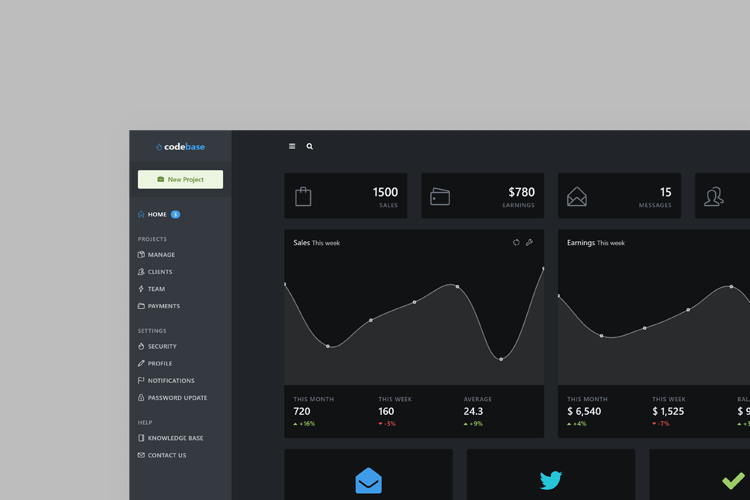Click the codebase logo
The height and width of the screenshot is (500, 750).
pyautogui.click(x=181, y=147)
